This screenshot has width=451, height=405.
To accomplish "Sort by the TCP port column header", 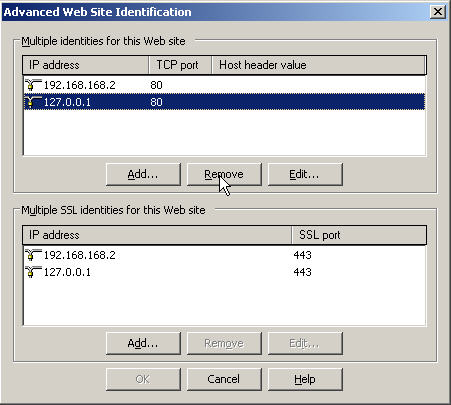I will click(180, 65).
